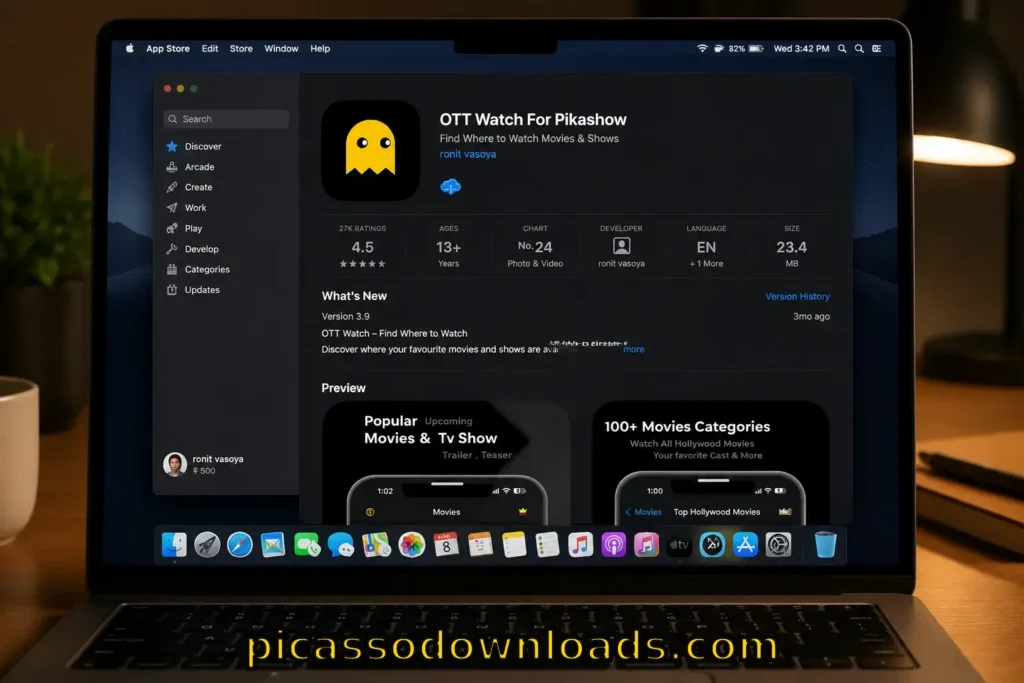The width and height of the screenshot is (1024, 683).
Task: Click the 3mo ago label
Action: pos(811,316)
